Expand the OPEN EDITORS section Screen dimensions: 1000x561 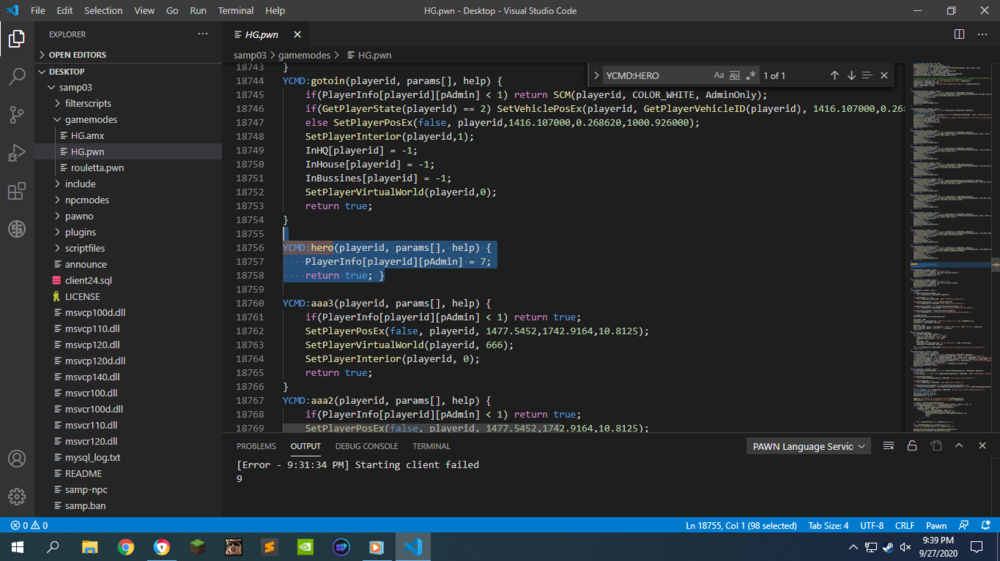(x=128, y=55)
